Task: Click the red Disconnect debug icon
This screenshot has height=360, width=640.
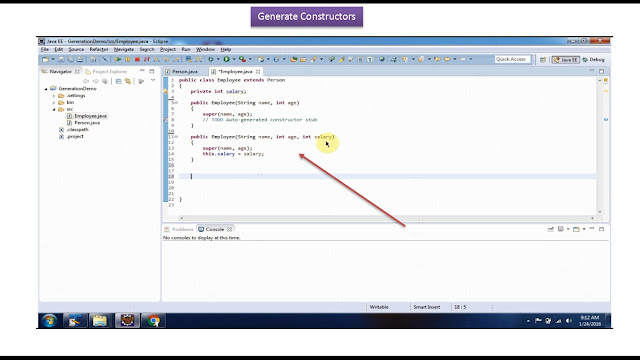Action: point(147,60)
